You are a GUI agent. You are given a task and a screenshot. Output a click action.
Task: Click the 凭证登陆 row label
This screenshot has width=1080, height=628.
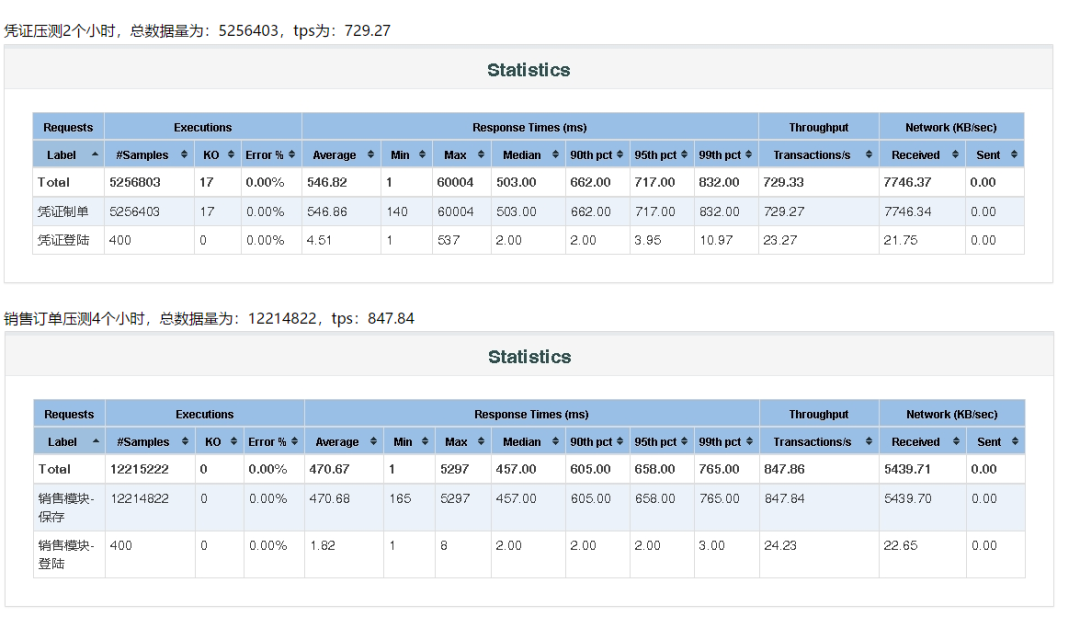pyautogui.click(x=63, y=240)
